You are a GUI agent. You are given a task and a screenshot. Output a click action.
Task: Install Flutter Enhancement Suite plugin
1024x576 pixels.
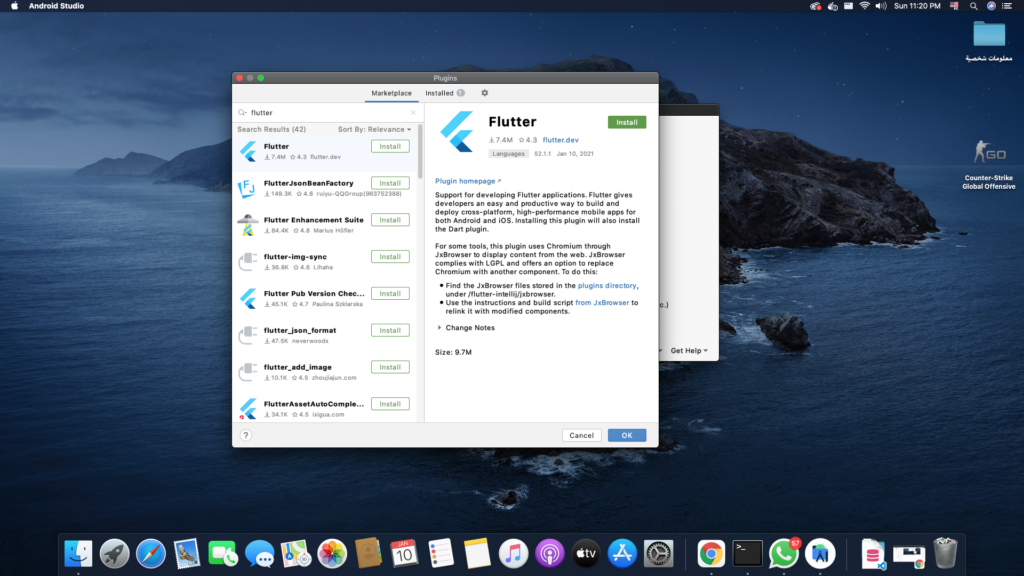390,220
